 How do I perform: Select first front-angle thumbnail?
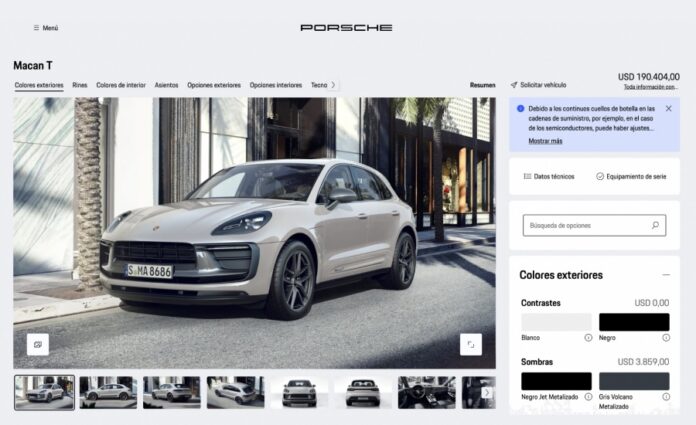pyautogui.click(x=44, y=393)
